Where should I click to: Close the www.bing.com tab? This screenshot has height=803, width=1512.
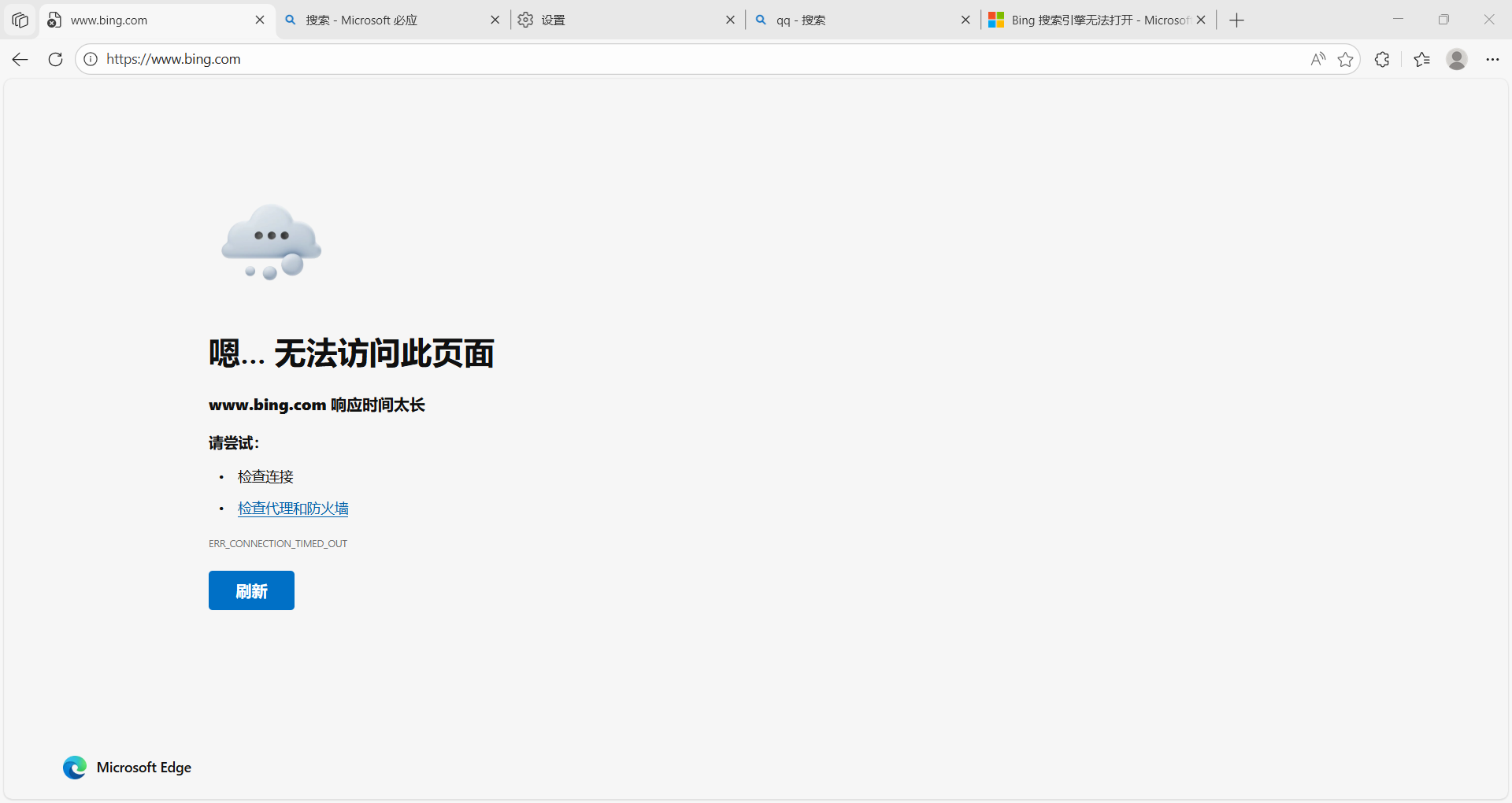(x=260, y=20)
